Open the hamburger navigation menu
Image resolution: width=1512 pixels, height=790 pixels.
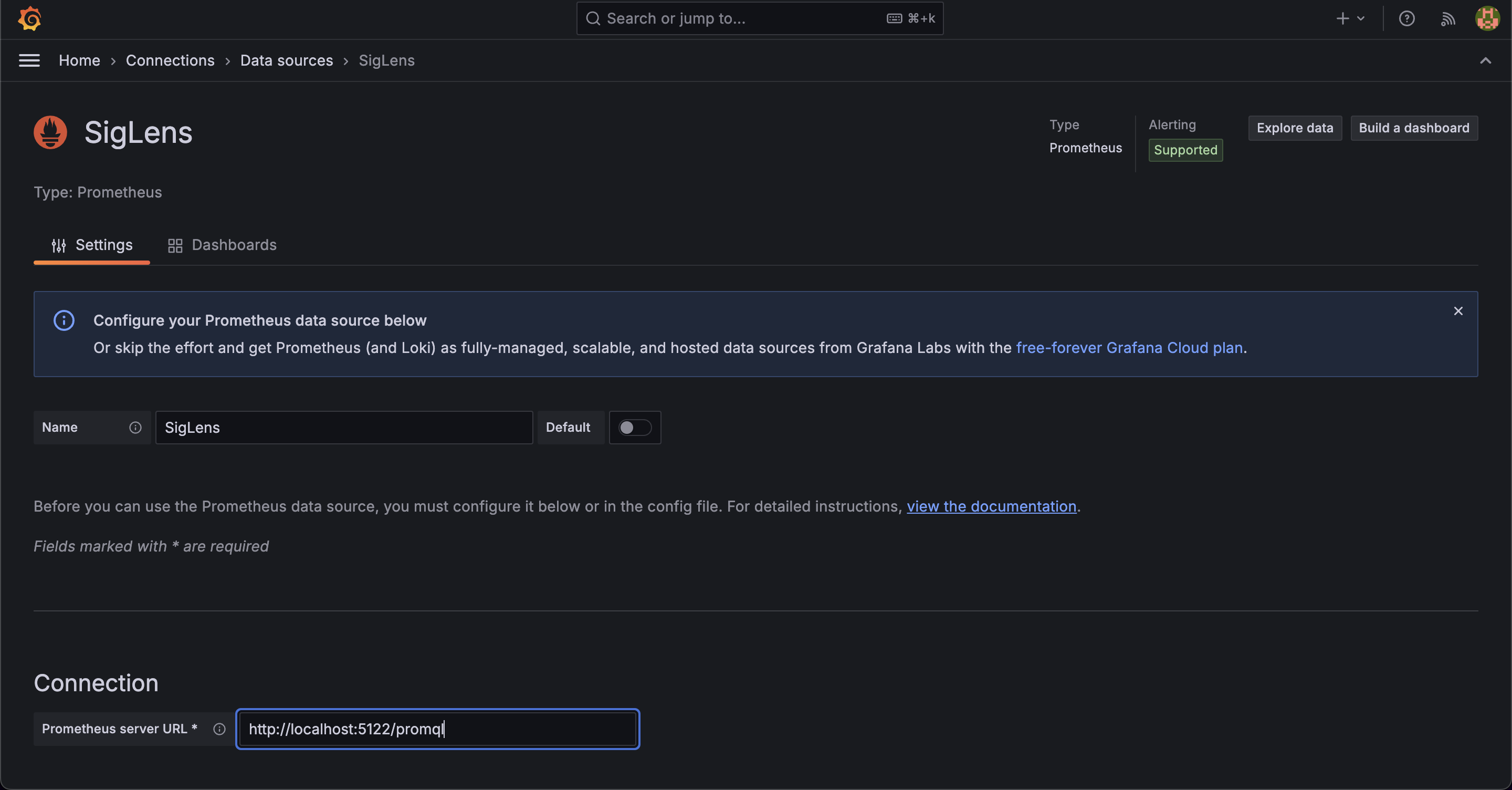[29, 60]
